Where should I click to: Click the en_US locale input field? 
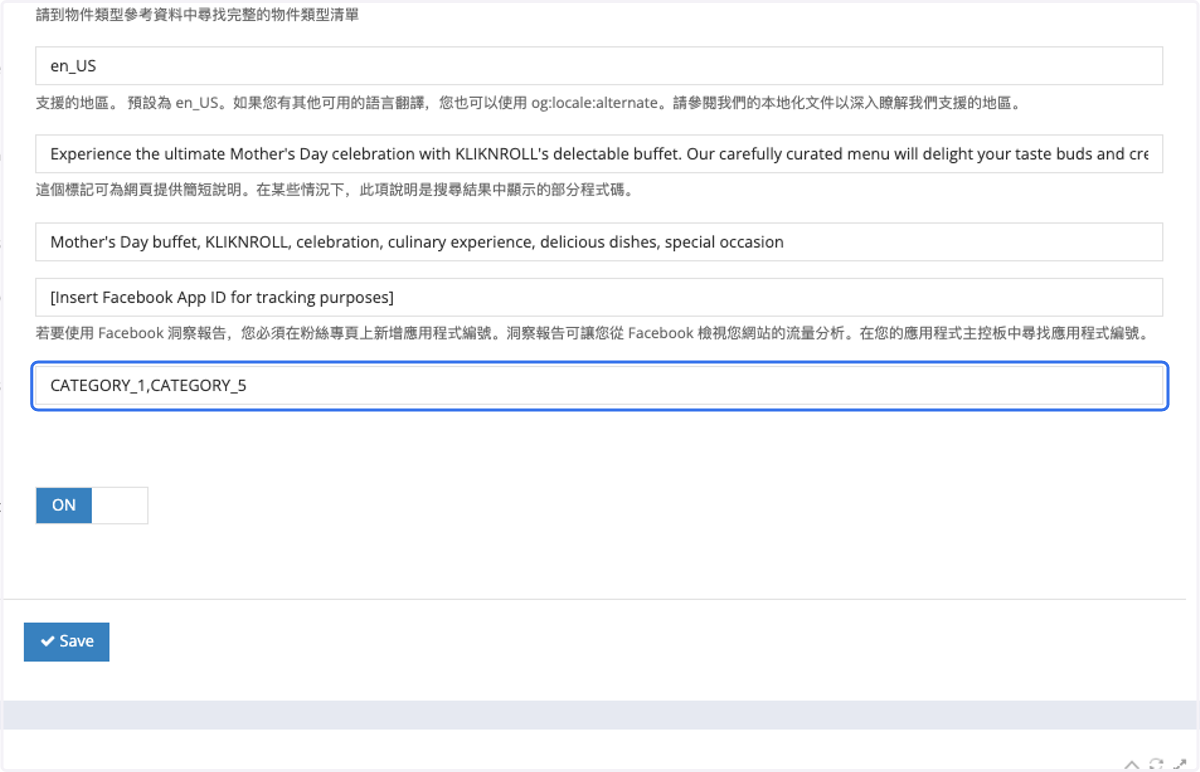[x=599, y=66]
